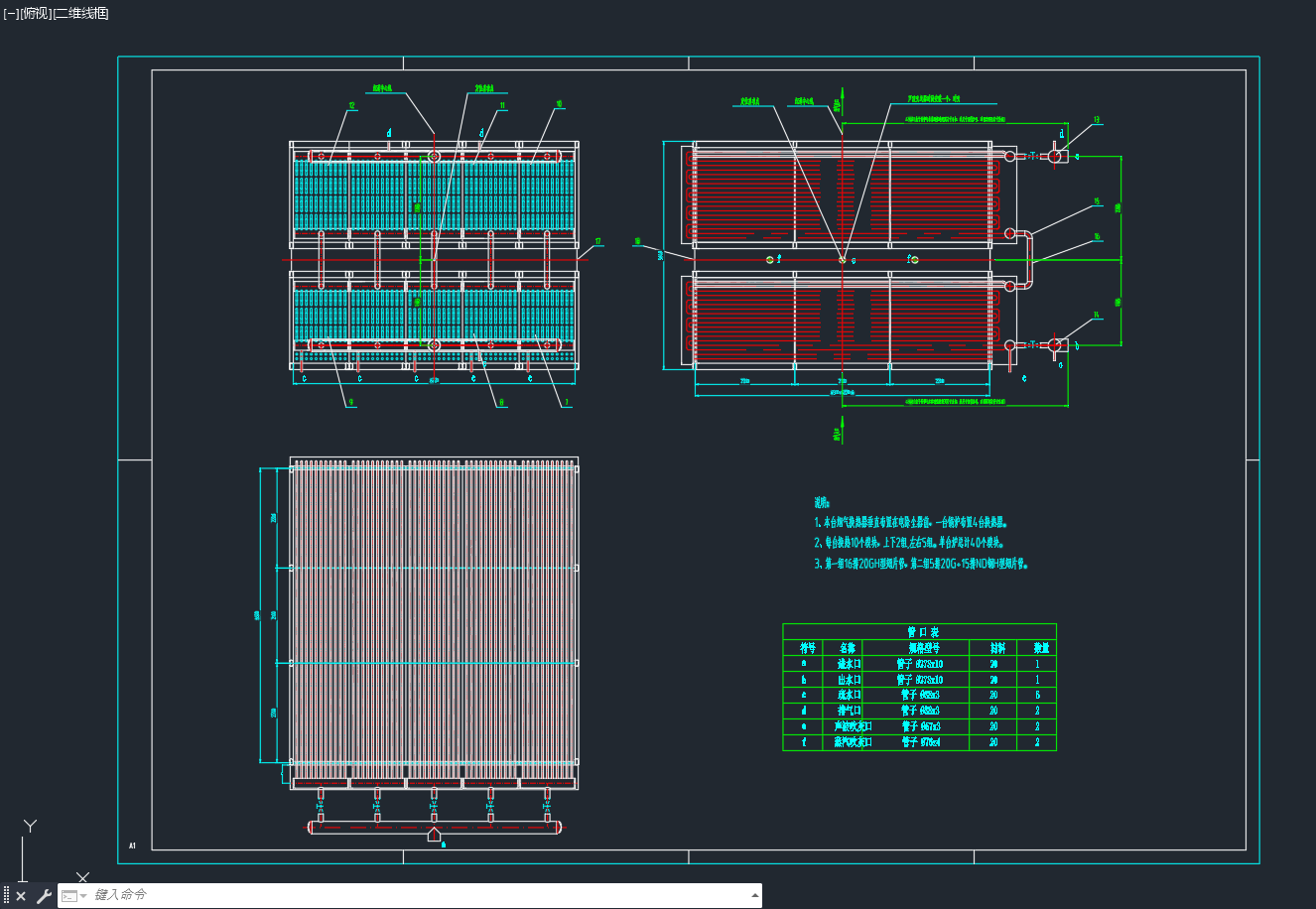This screenshot has width=1316, height=909.
Task: Select note line starting with 2、每台换热
Action: tap(909, 543)
